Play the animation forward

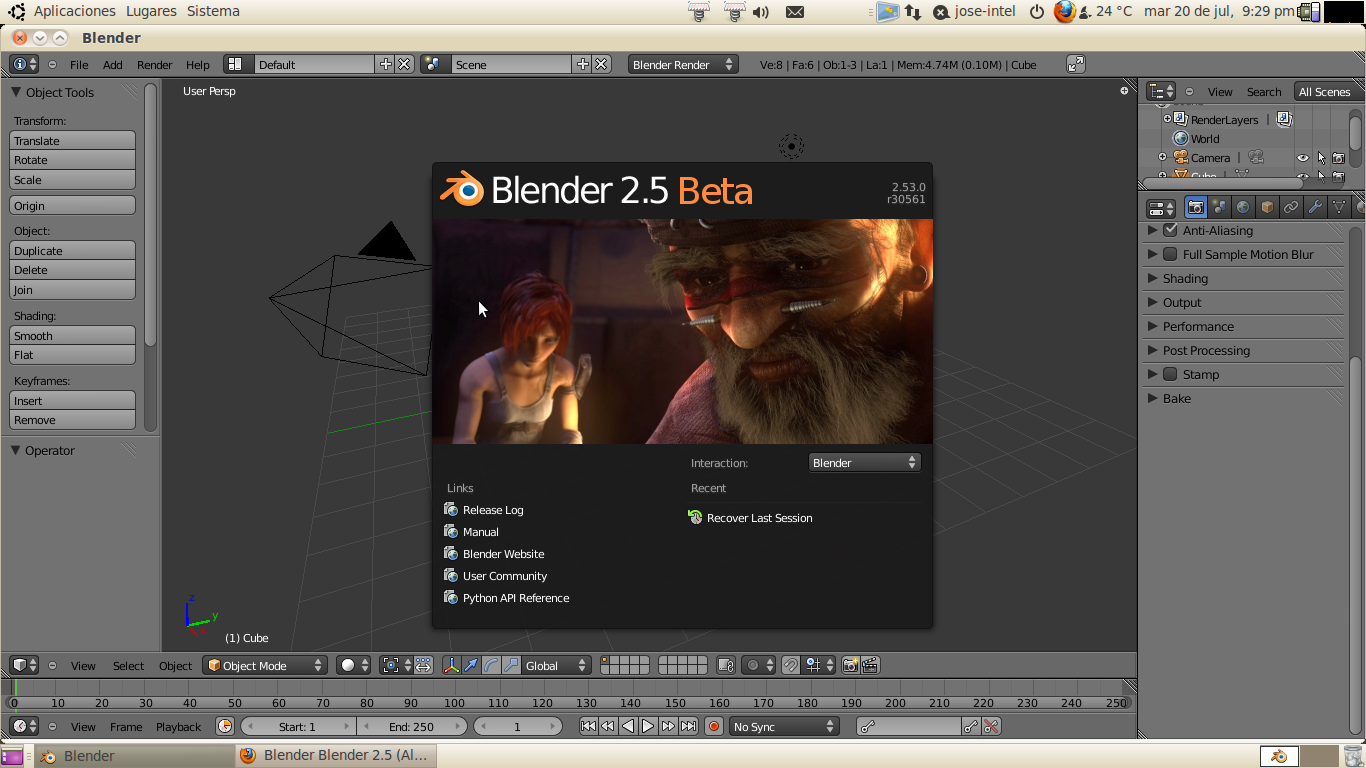click(648, 726)
